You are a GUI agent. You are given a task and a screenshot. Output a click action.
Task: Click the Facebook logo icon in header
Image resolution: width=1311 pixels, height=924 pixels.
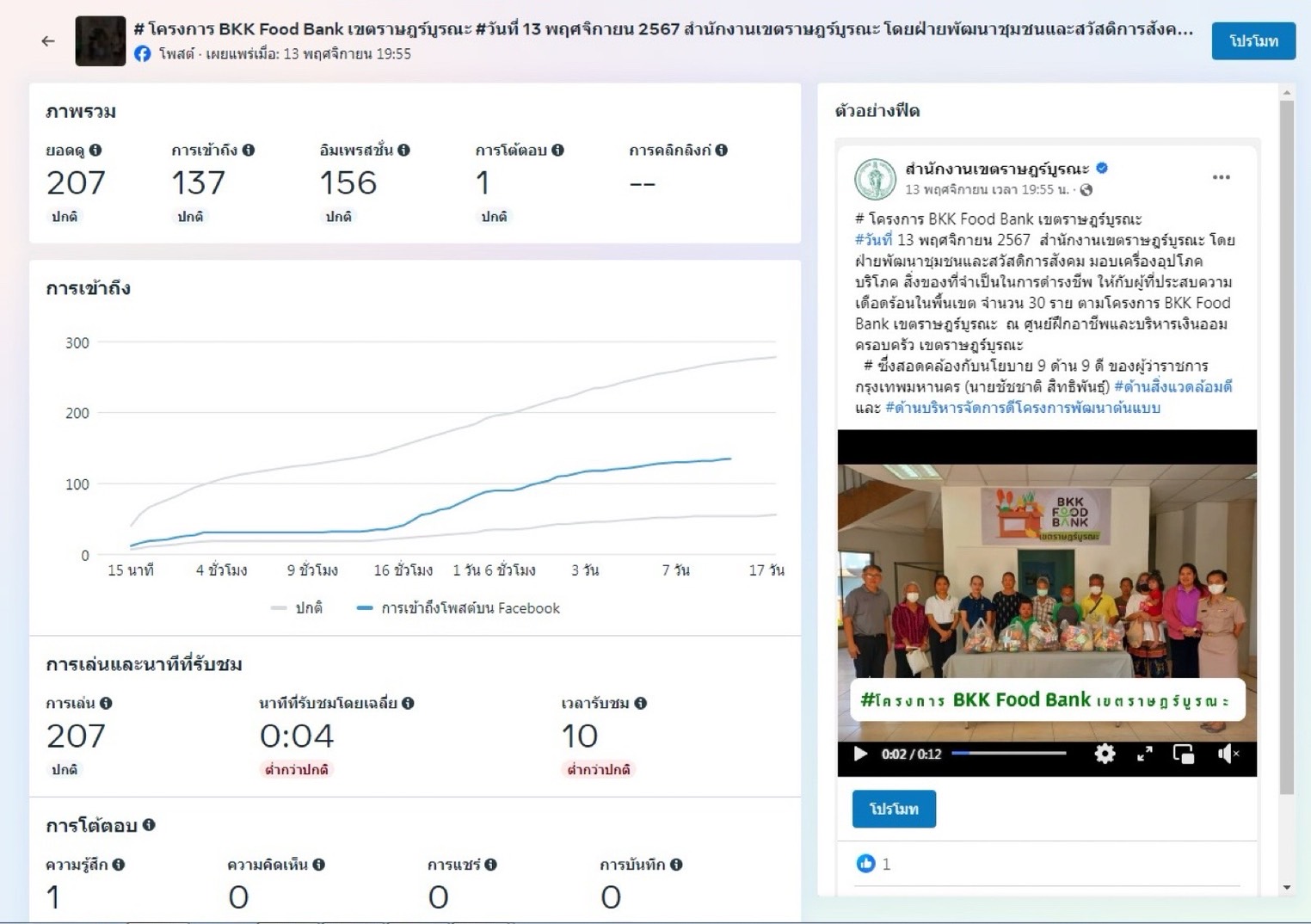143,53
